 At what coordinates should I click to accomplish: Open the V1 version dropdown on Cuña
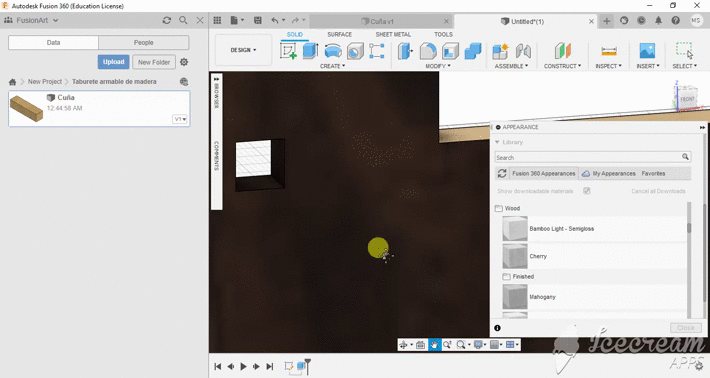pos(180,119)
